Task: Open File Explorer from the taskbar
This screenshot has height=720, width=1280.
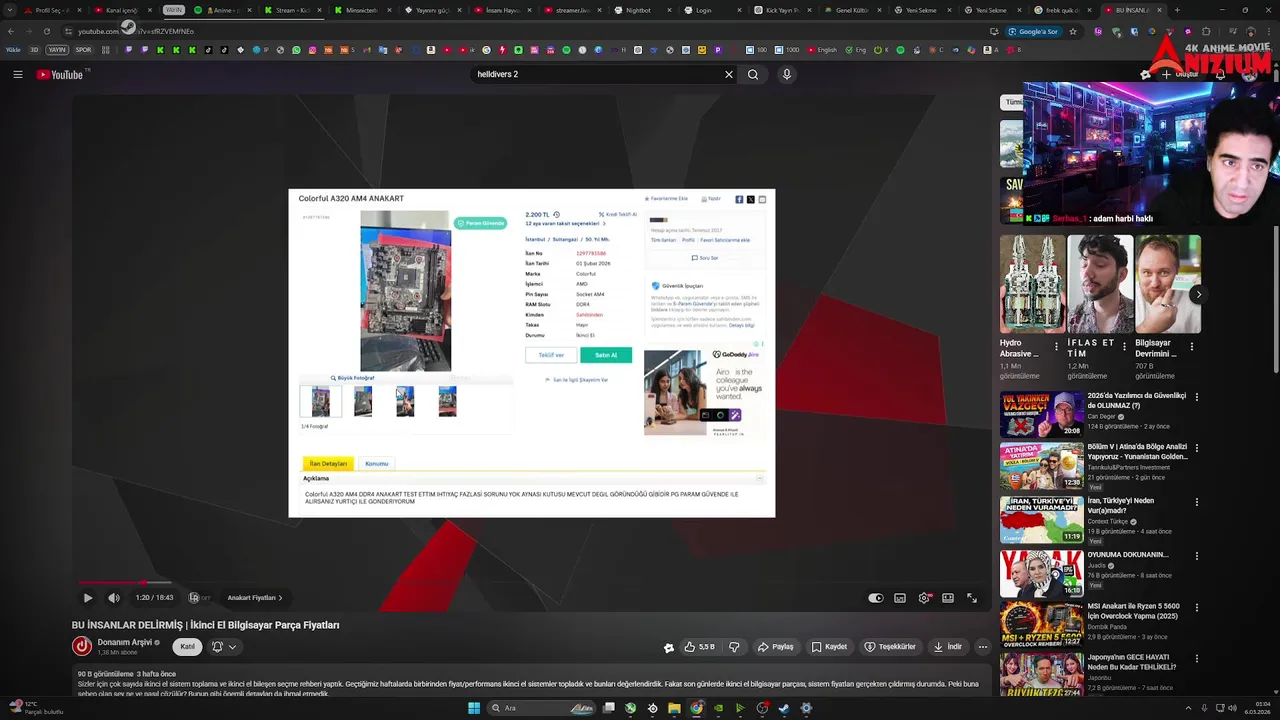Action: coord(674,708)
